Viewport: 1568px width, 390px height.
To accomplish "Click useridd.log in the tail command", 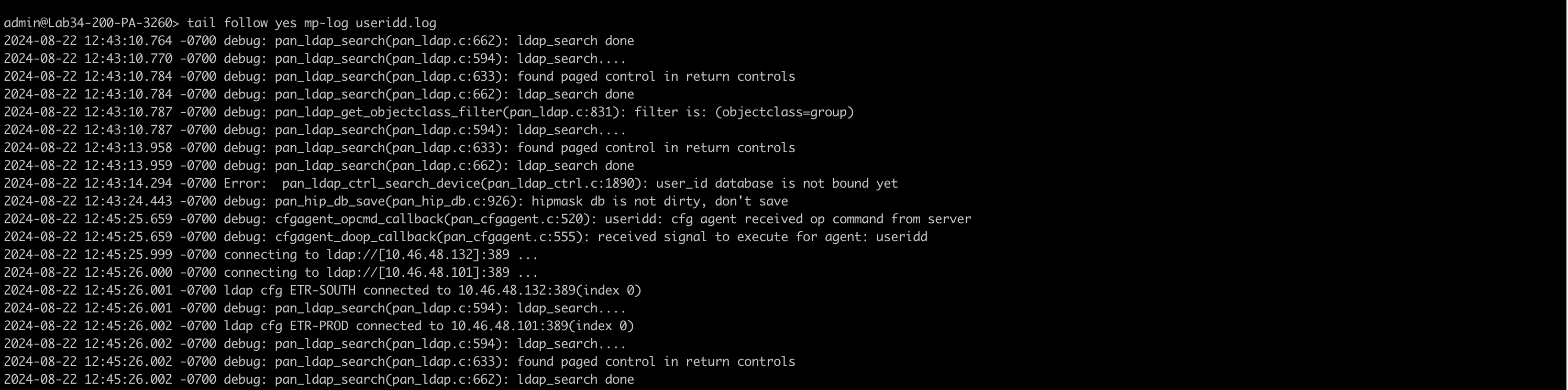I will click(395, 23).
